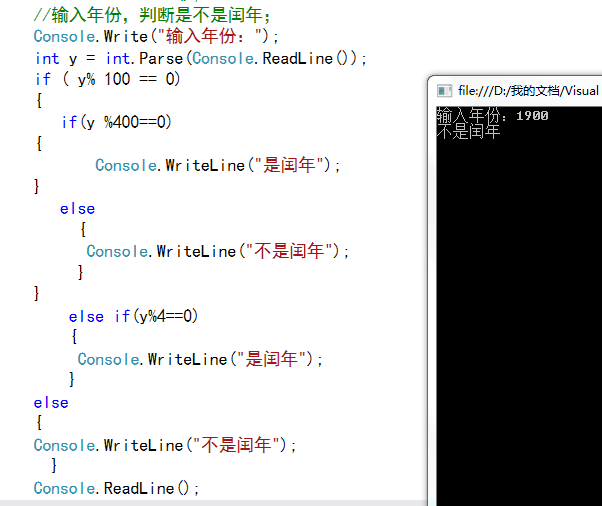602x506 pixels.
Task: Click the console window title bar icon
Action: pos(444,91)
